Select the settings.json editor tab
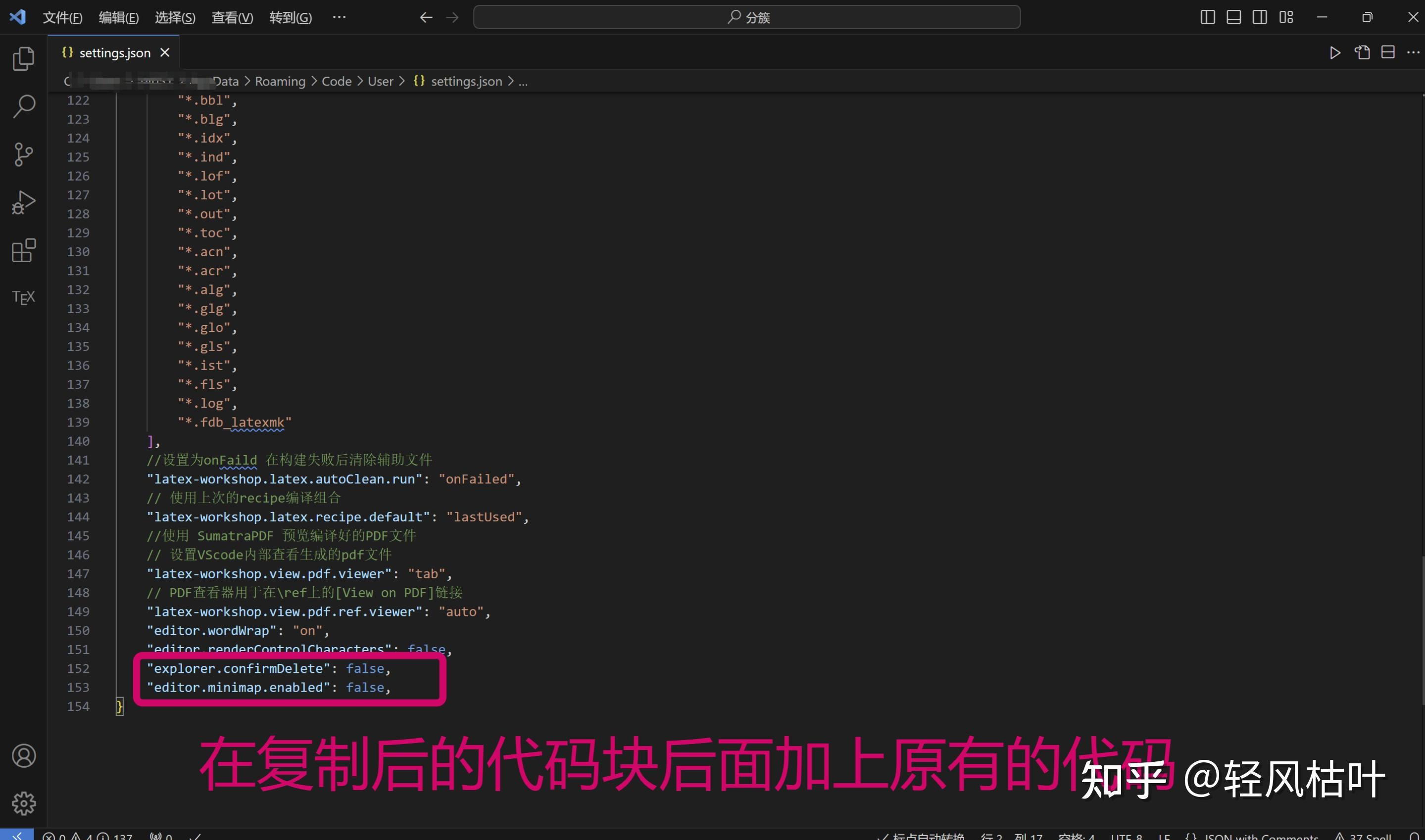1425x840 pixels. [114, 52]
